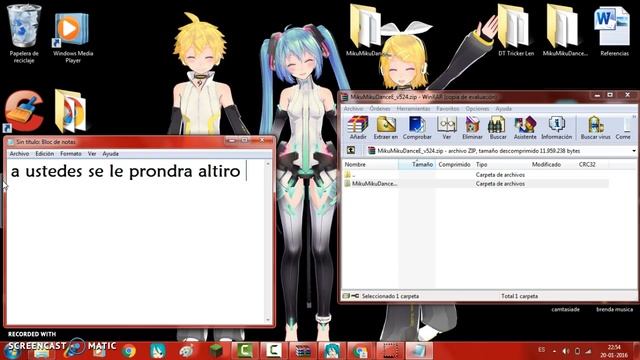
Task: Open the Asistente wizard icon
Action: click(x=525, y=128)
